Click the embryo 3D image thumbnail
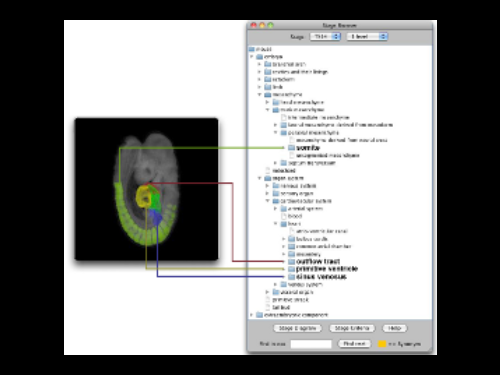 coord(146,189)
